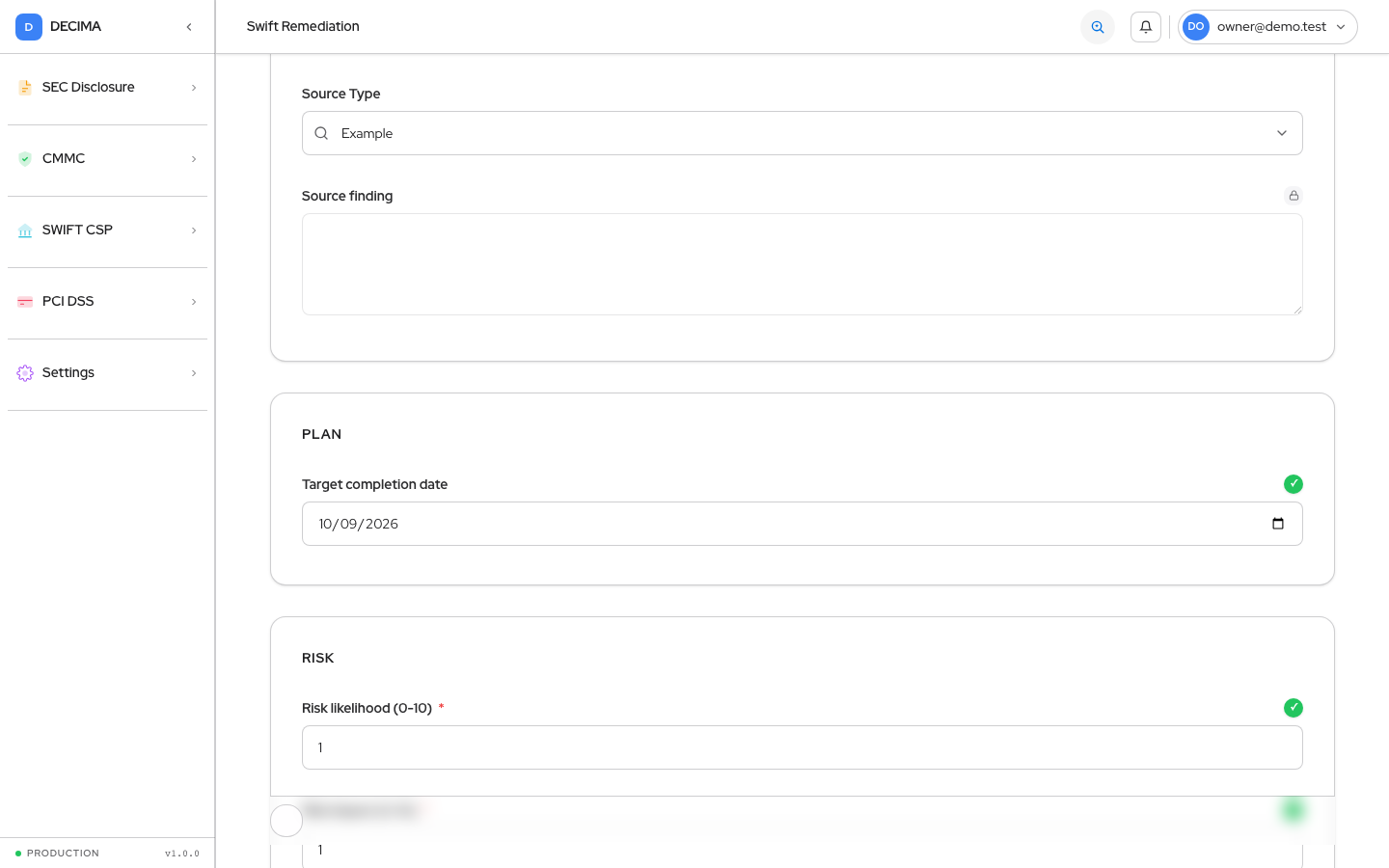
Task: Click the search icon in Source Type field
Action: click(x=321, y=133)
